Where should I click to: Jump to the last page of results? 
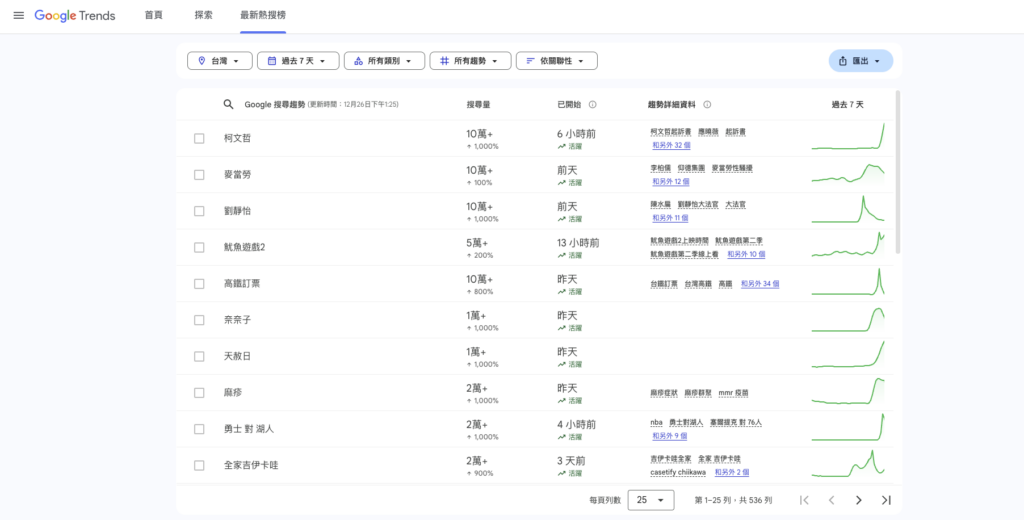[886, 500]
